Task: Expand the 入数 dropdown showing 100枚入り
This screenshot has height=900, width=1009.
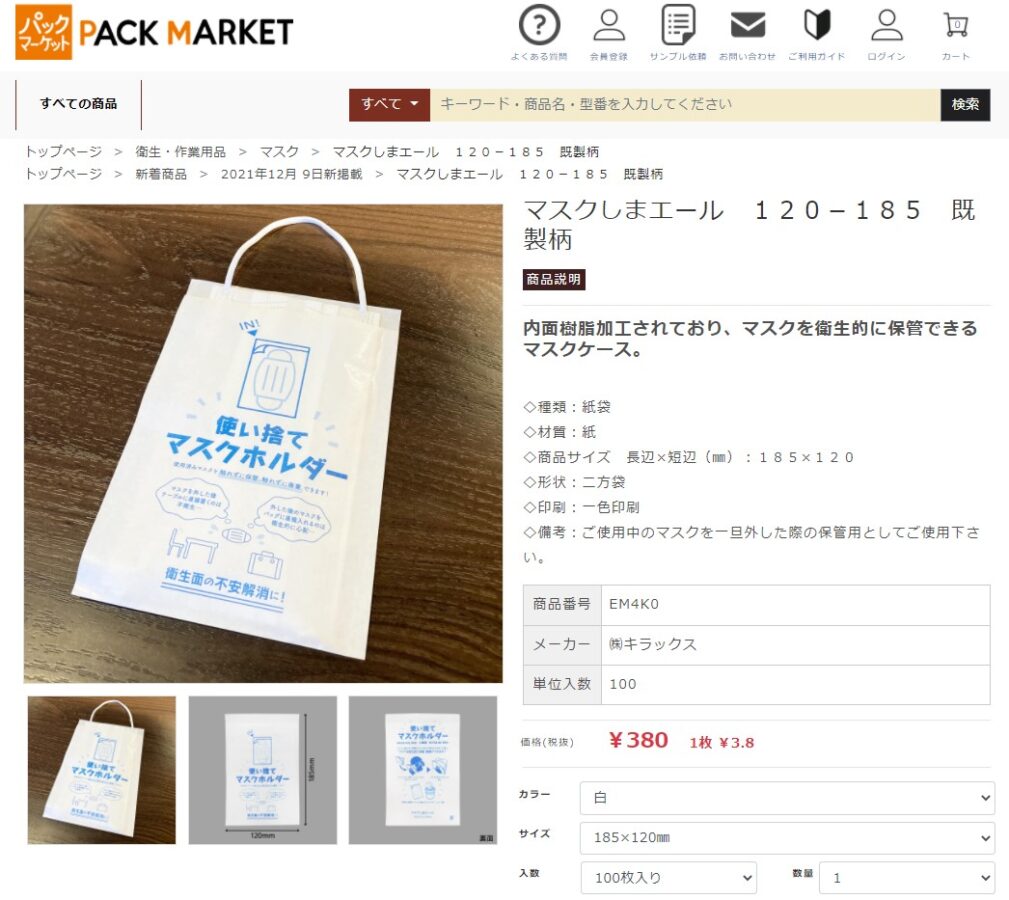Action: tap(669, 877)
